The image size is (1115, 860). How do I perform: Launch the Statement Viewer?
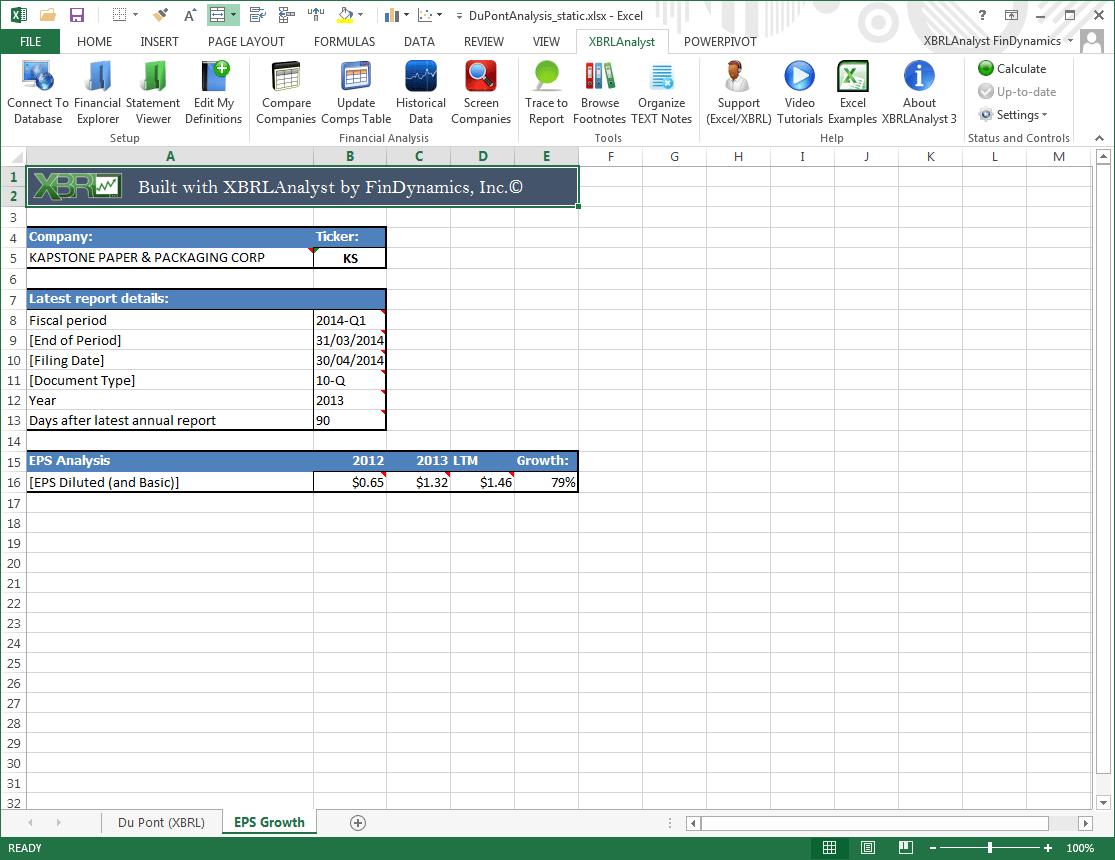click(x=153, y=93)
